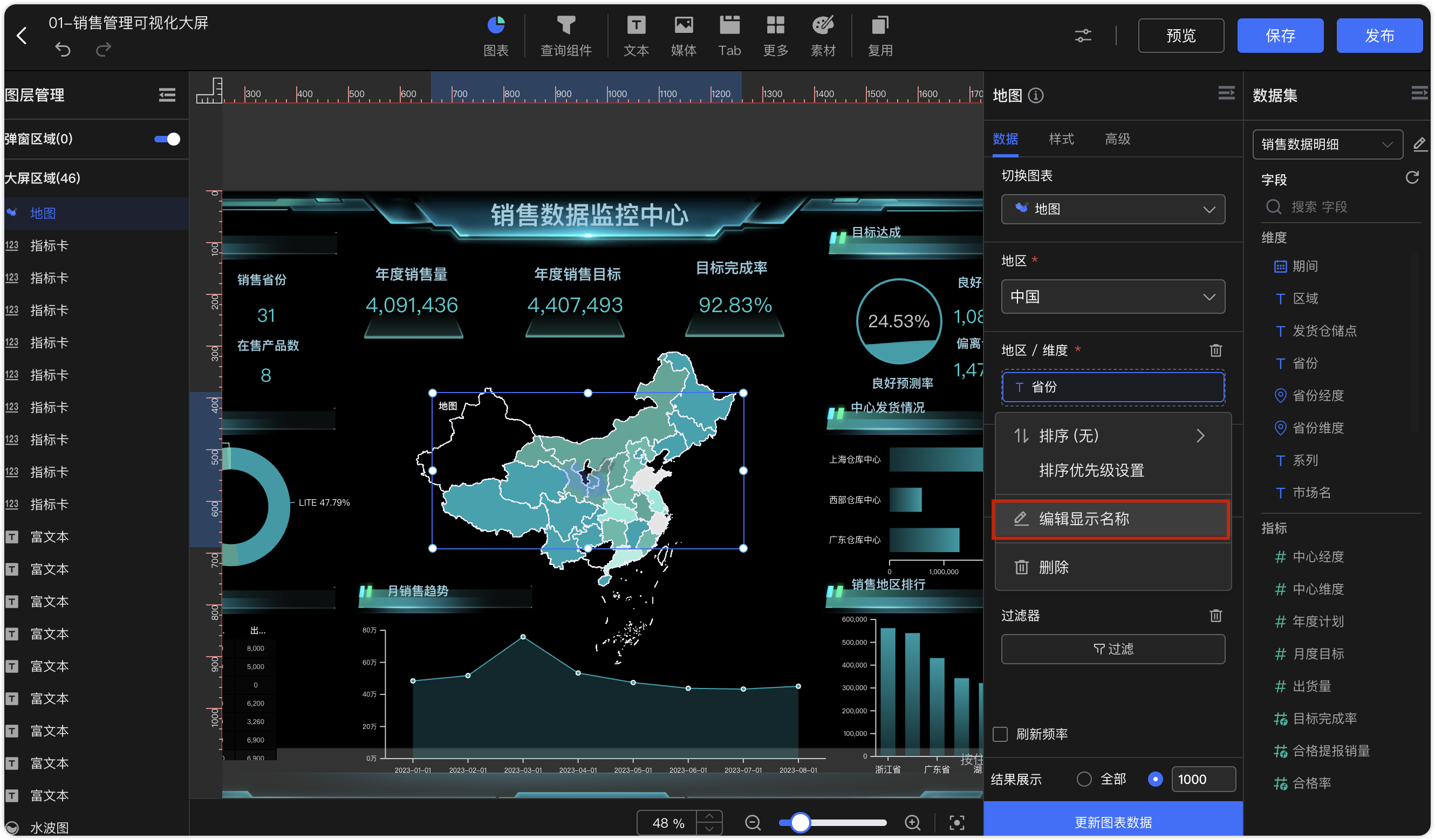The height and width of the screenshot is (840, 1435).
Task: Toggle the 弹窗区域 switch
Action: (167, 139)
